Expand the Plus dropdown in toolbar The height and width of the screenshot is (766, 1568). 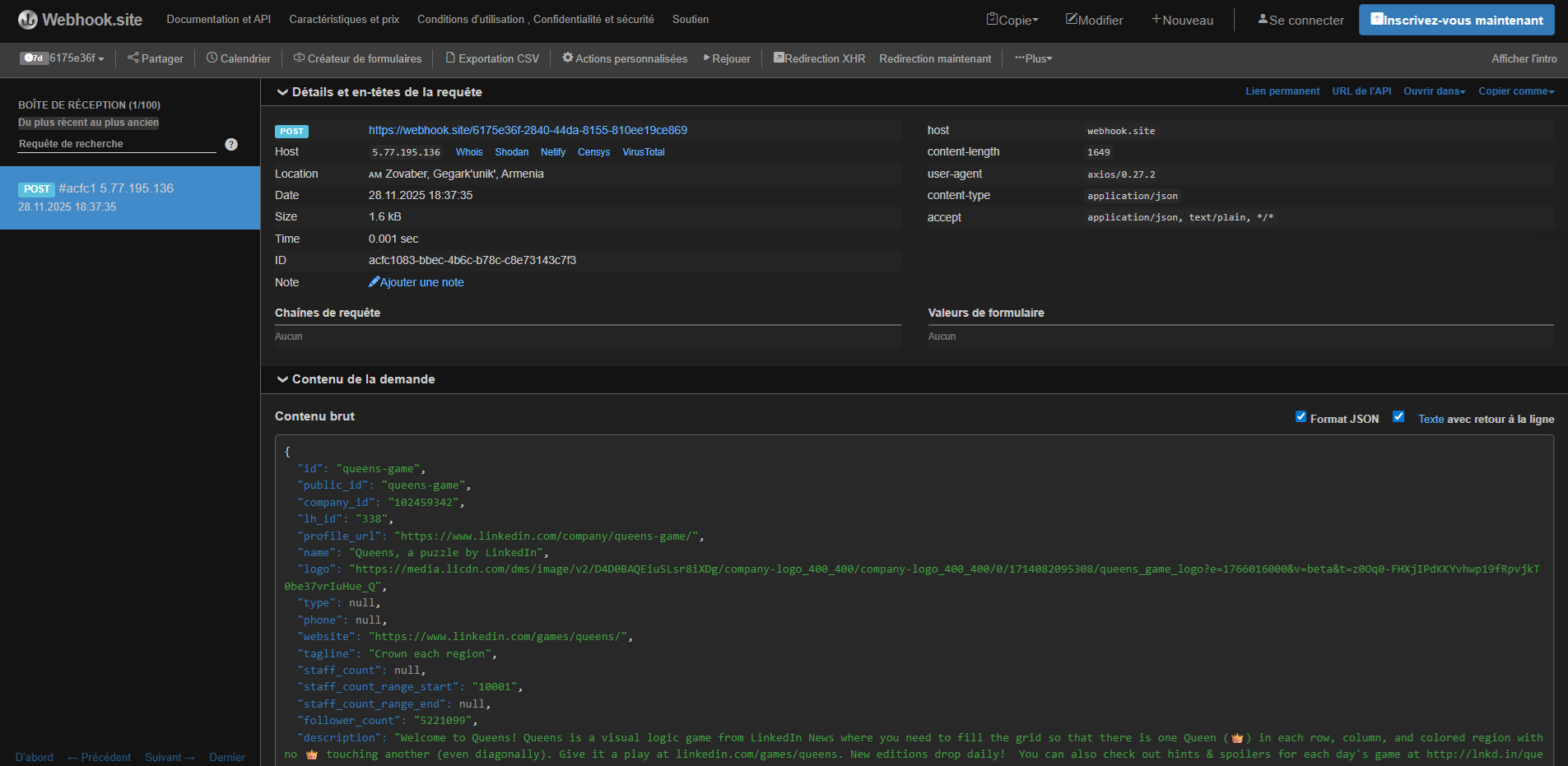[x=1033, y=58]
